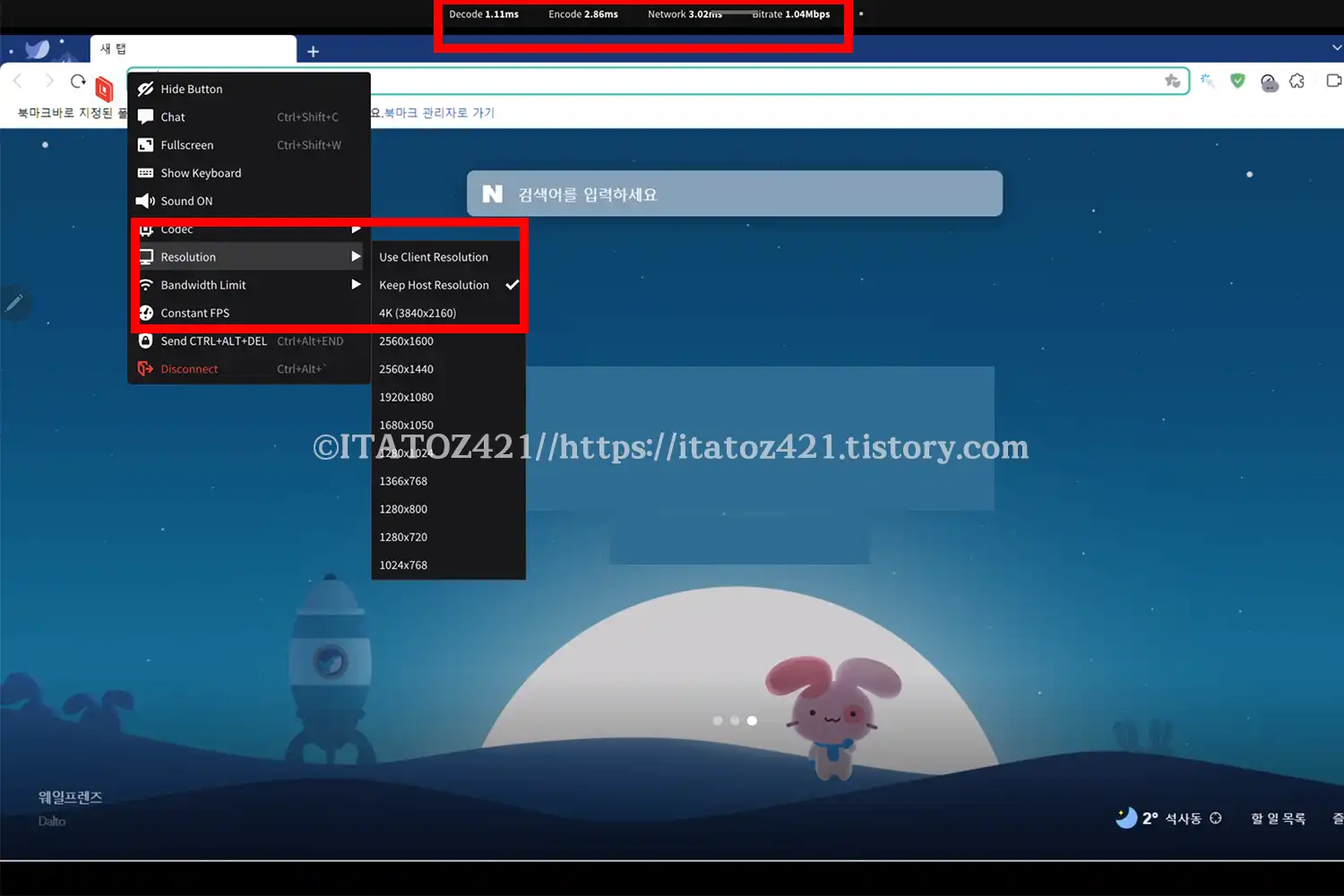Choose 2560x1600 resolution
Viewport: 1344px width, 896px height.
tap(448, 341)
